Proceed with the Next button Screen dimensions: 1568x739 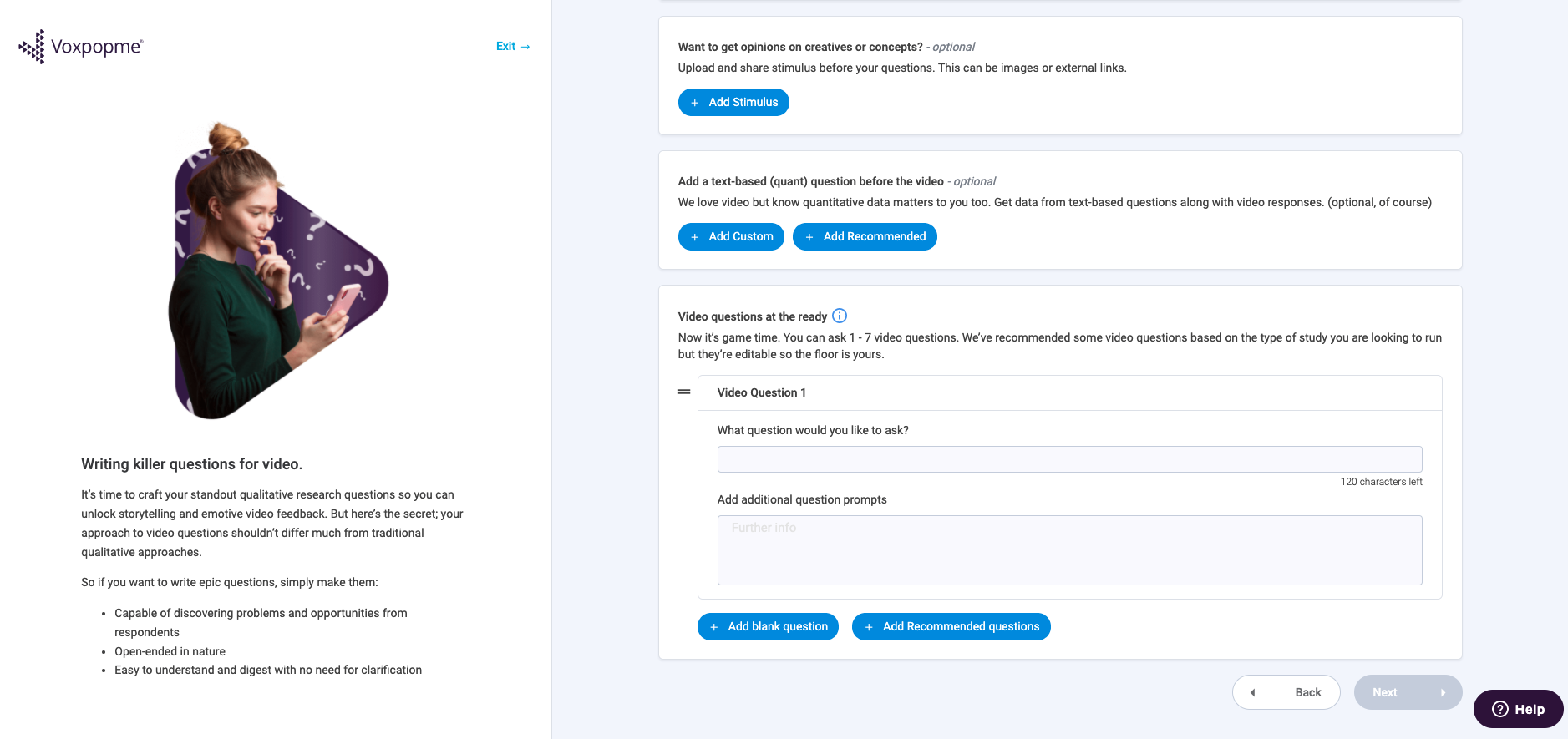click(1408, 692)
